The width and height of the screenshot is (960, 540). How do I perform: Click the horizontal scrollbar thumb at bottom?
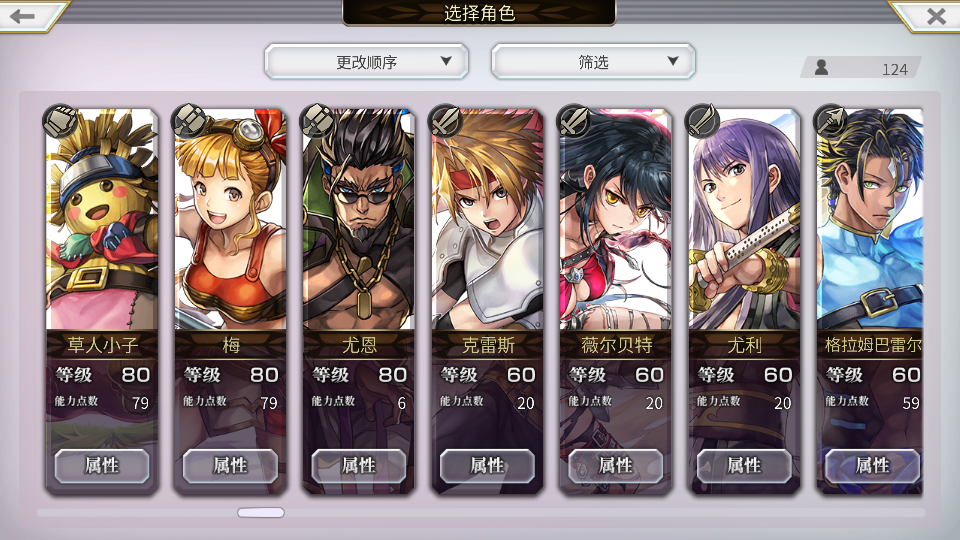tap(261, 512)
